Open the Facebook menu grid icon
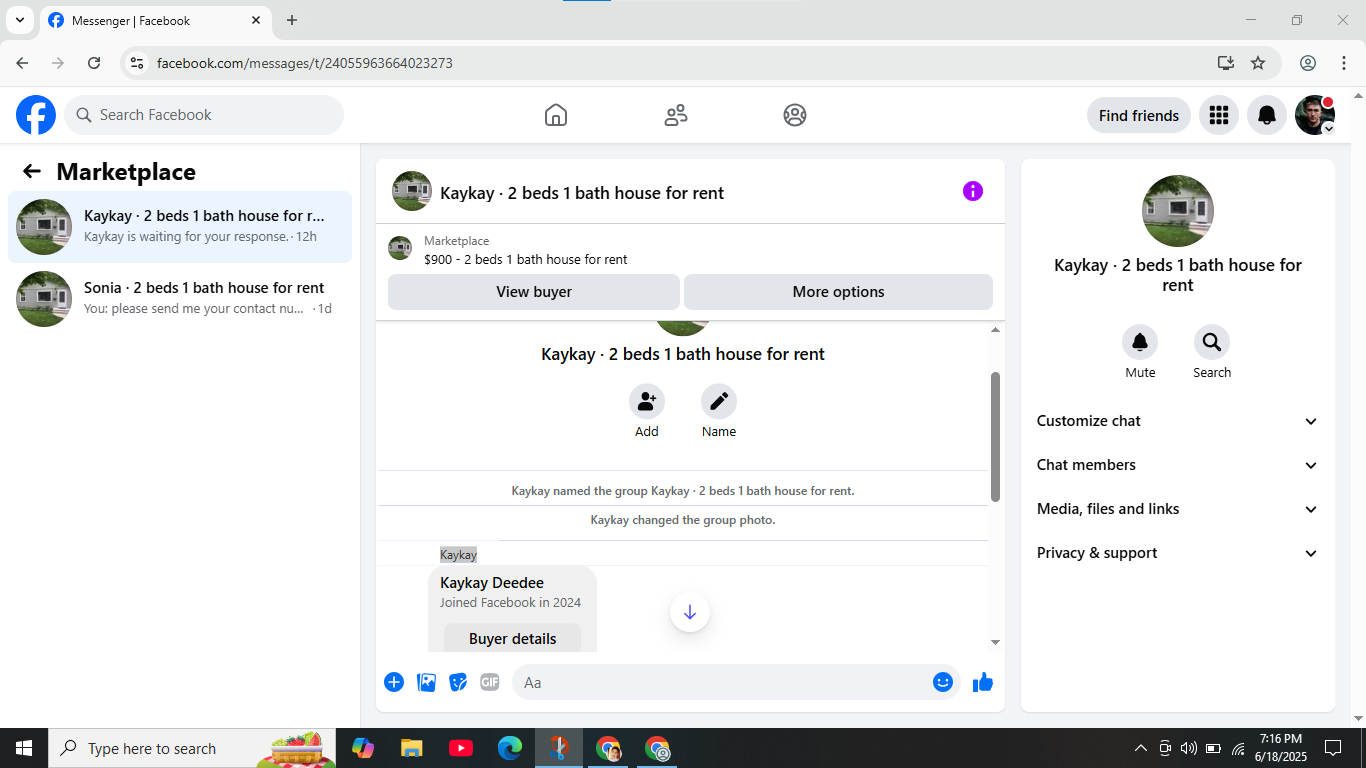1366x768 pixels. pyautogui.click(x=1219, y=115)
